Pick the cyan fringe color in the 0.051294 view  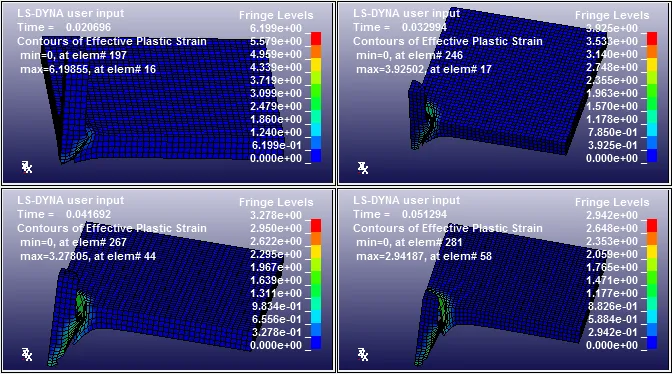pos(652,317)
